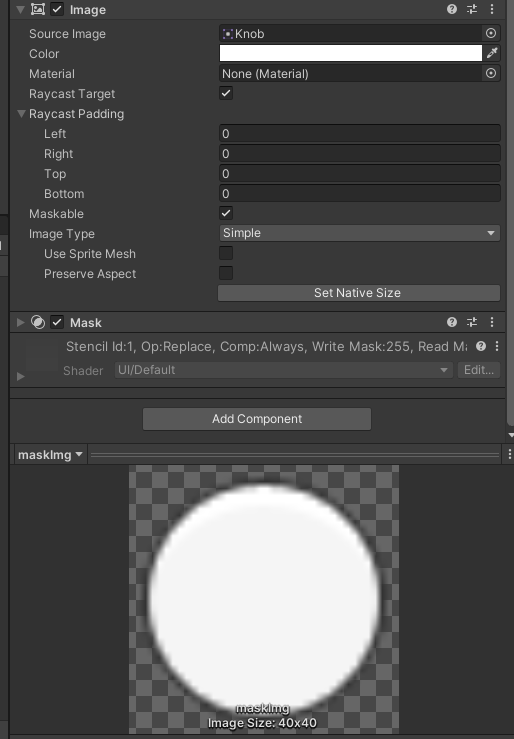Expand the material properties foldout
The width and height of the screenshot is (514, 739).
tap(20, 376)
